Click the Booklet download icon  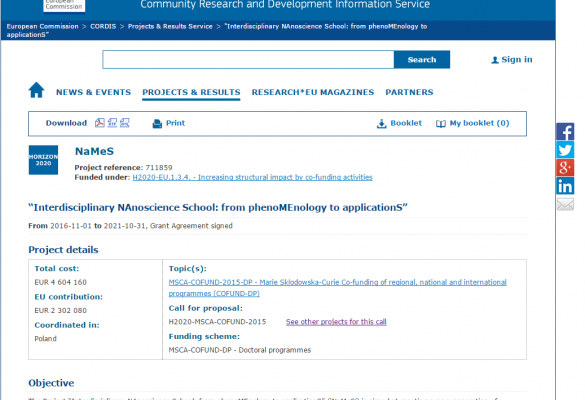click(x=381, y=124)
